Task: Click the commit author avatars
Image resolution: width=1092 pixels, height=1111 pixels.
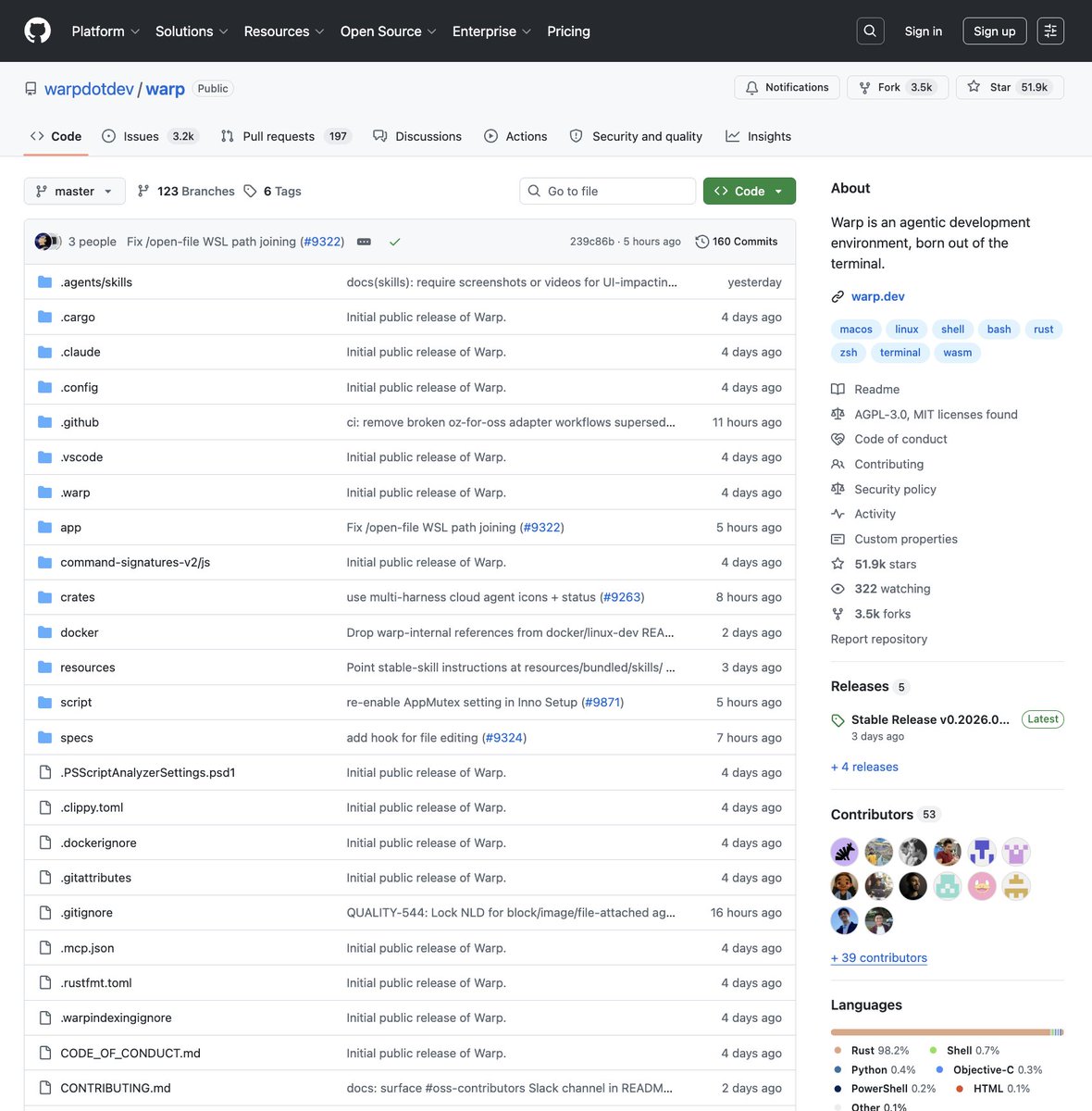Action: click(48, 242)
